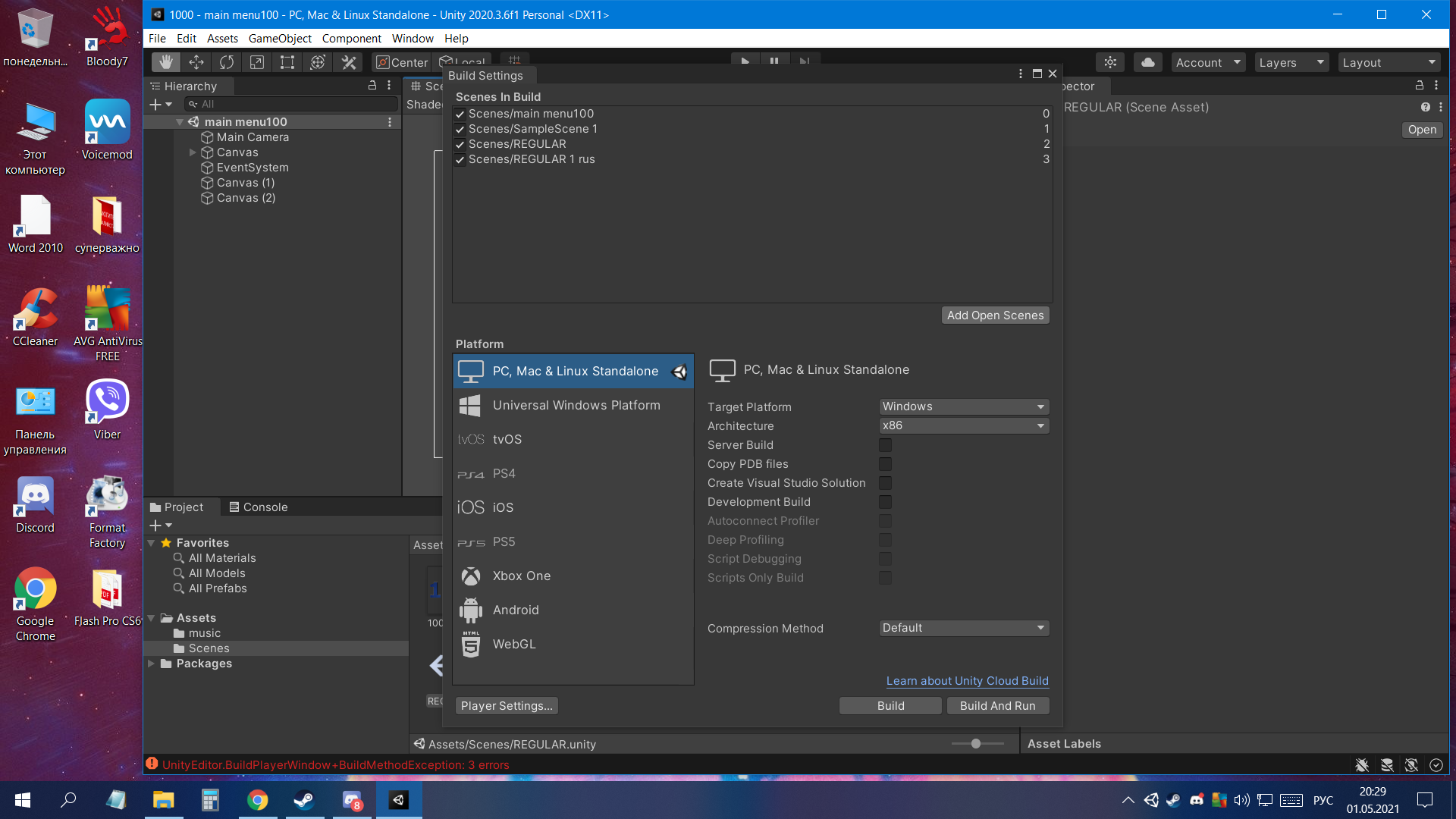Select the Move tool
Viewport: 1456px width, 819px height.
[196, 62]
